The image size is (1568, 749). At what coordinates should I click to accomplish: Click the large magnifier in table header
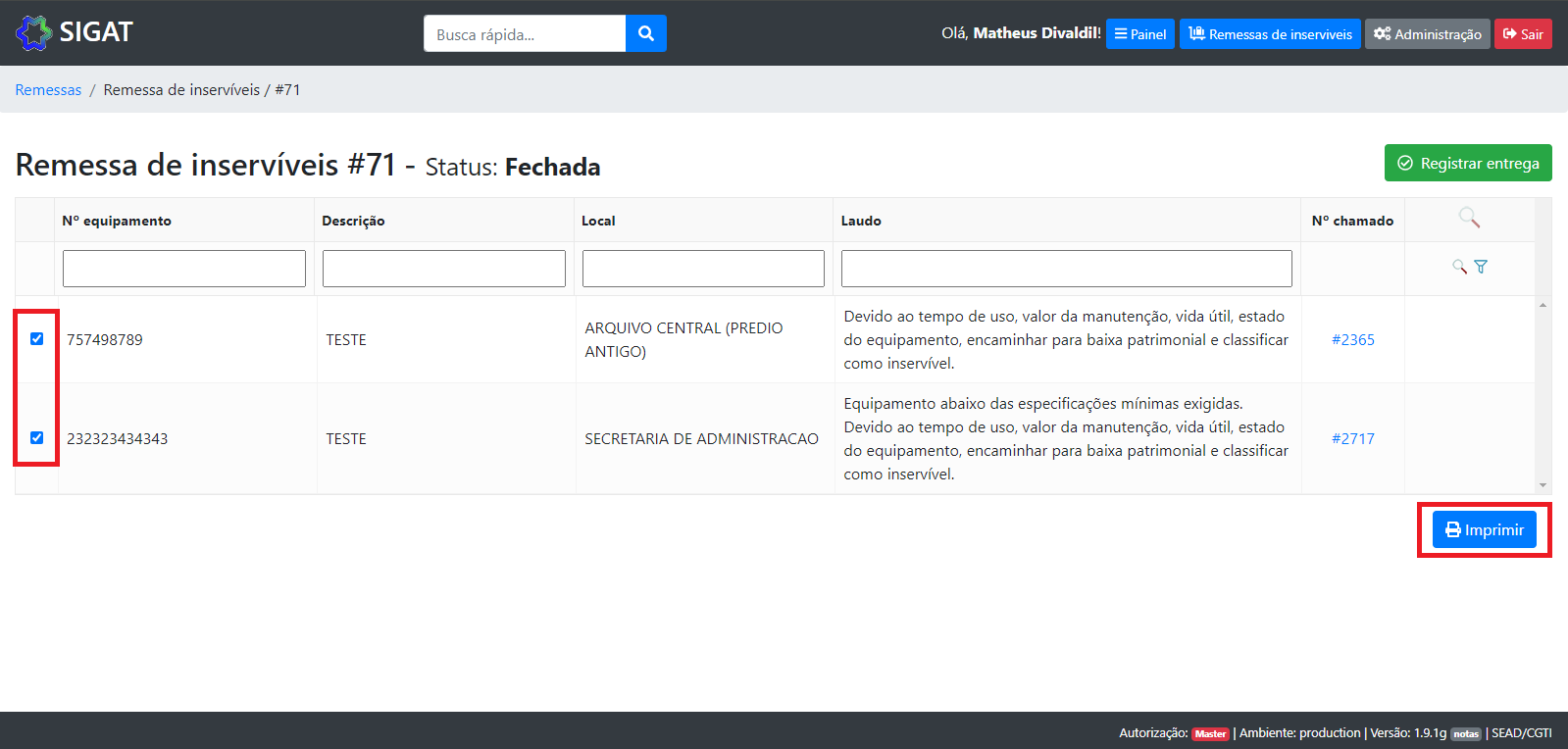click(1468, 218)
